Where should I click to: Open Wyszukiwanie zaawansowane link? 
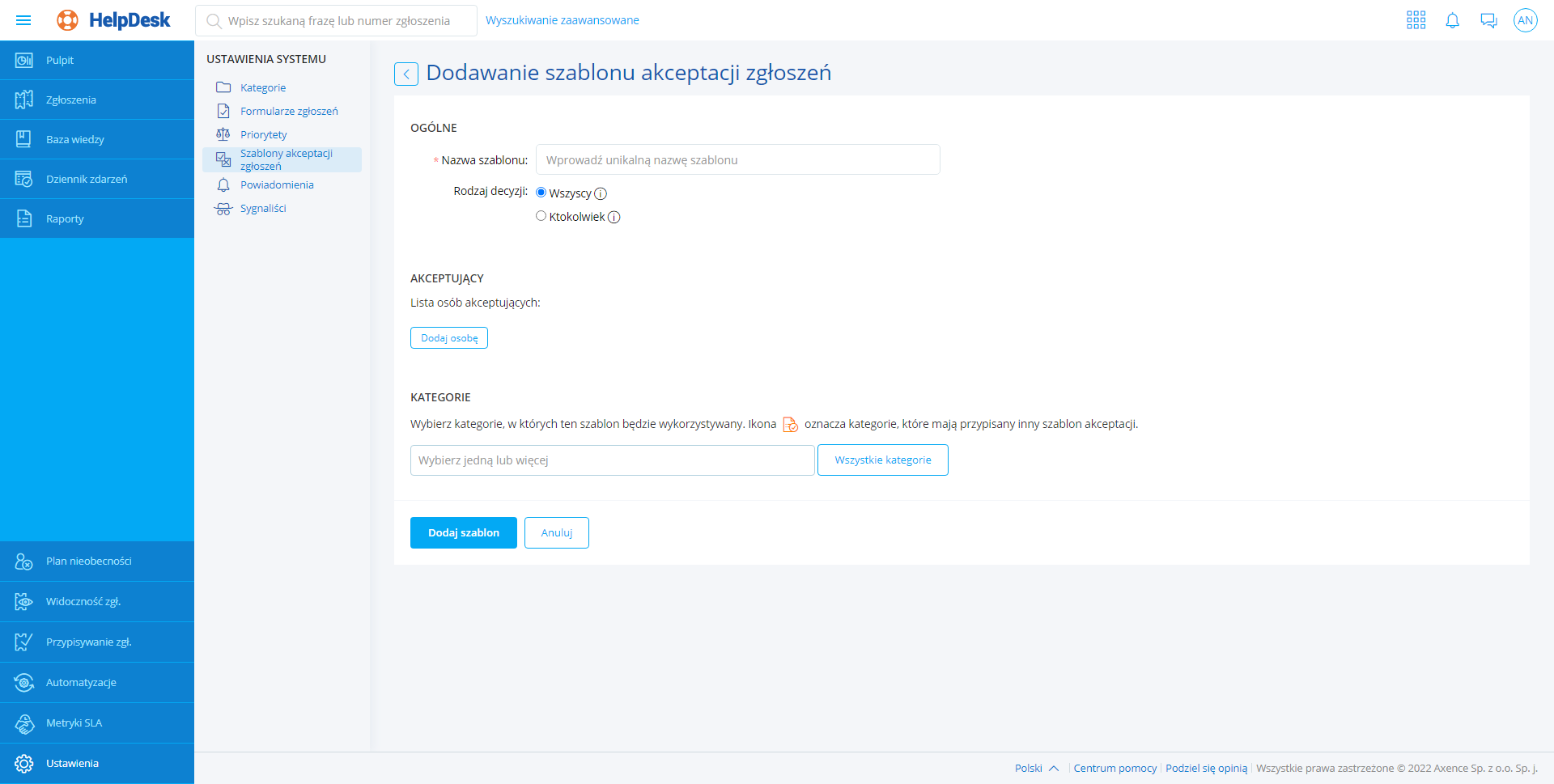click(562, 20)
